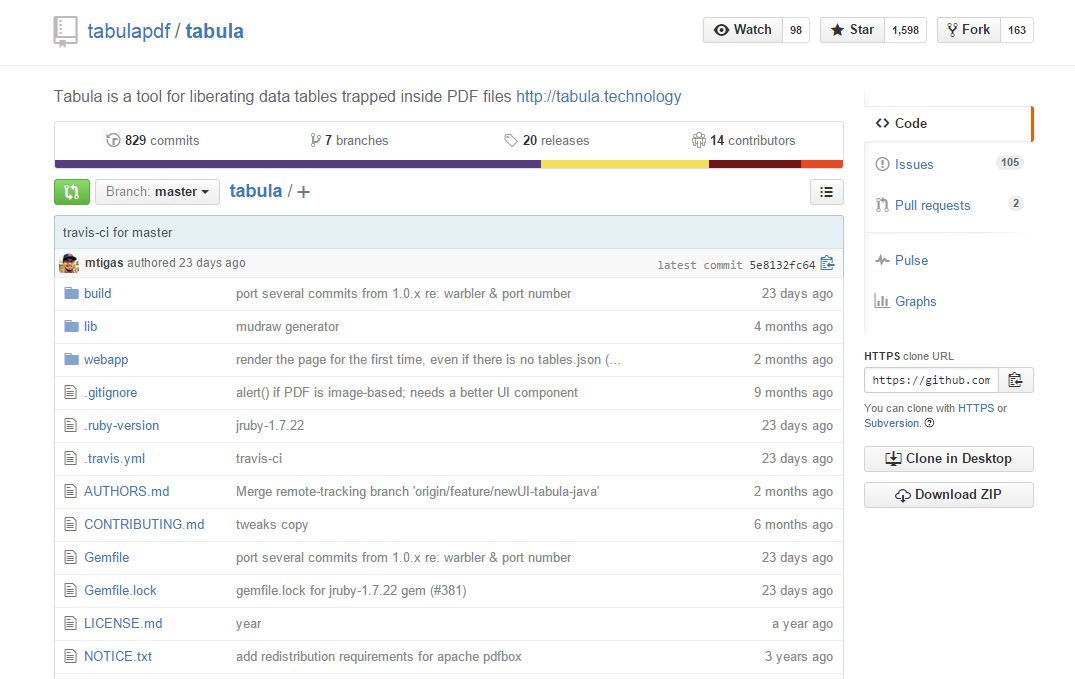Click the build folder icon
This screenshot has height=679, width=1075.
point(71,294)
